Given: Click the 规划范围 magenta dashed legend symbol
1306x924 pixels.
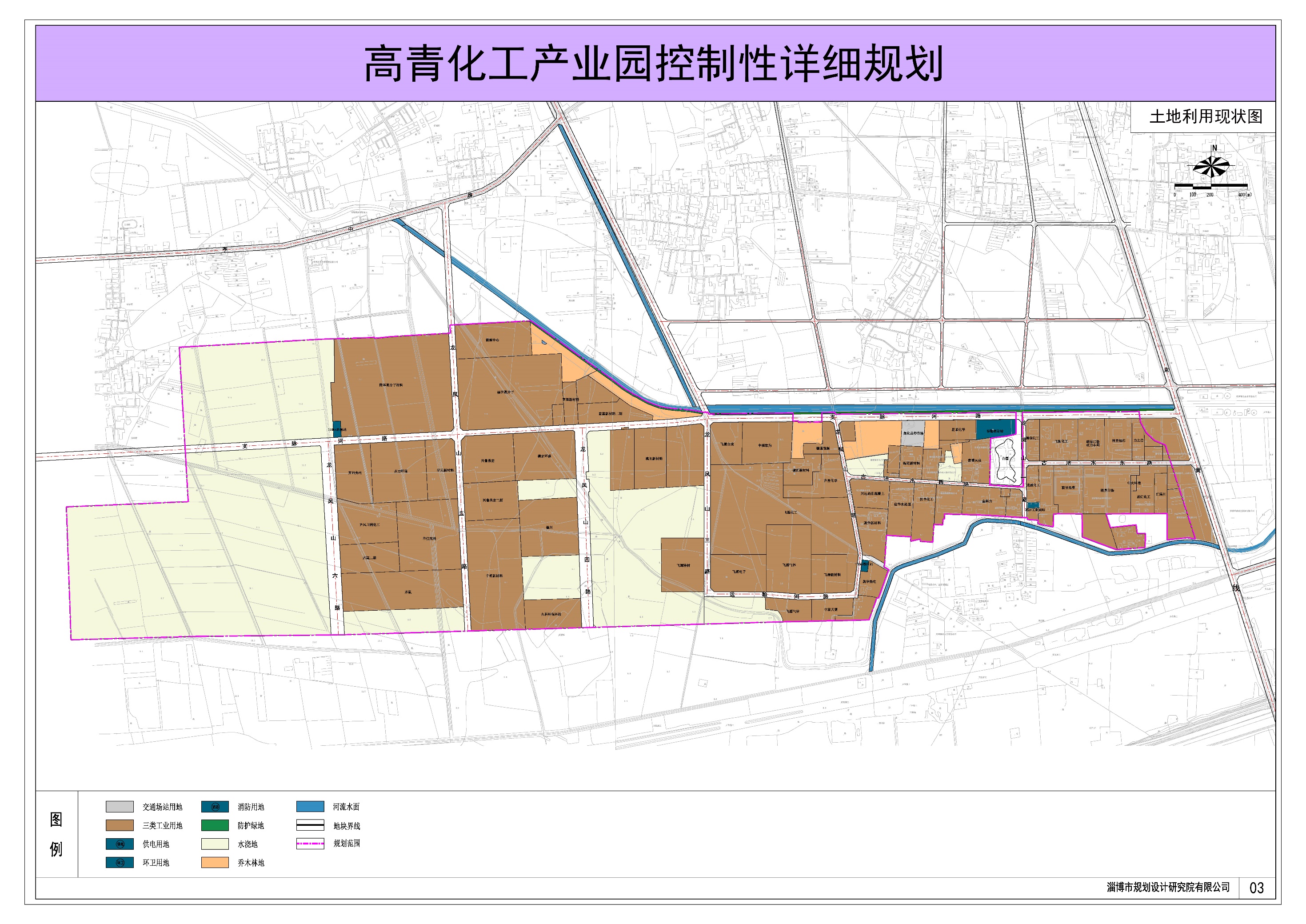Looking at the screenshot, I should click(x=310, y=844).
